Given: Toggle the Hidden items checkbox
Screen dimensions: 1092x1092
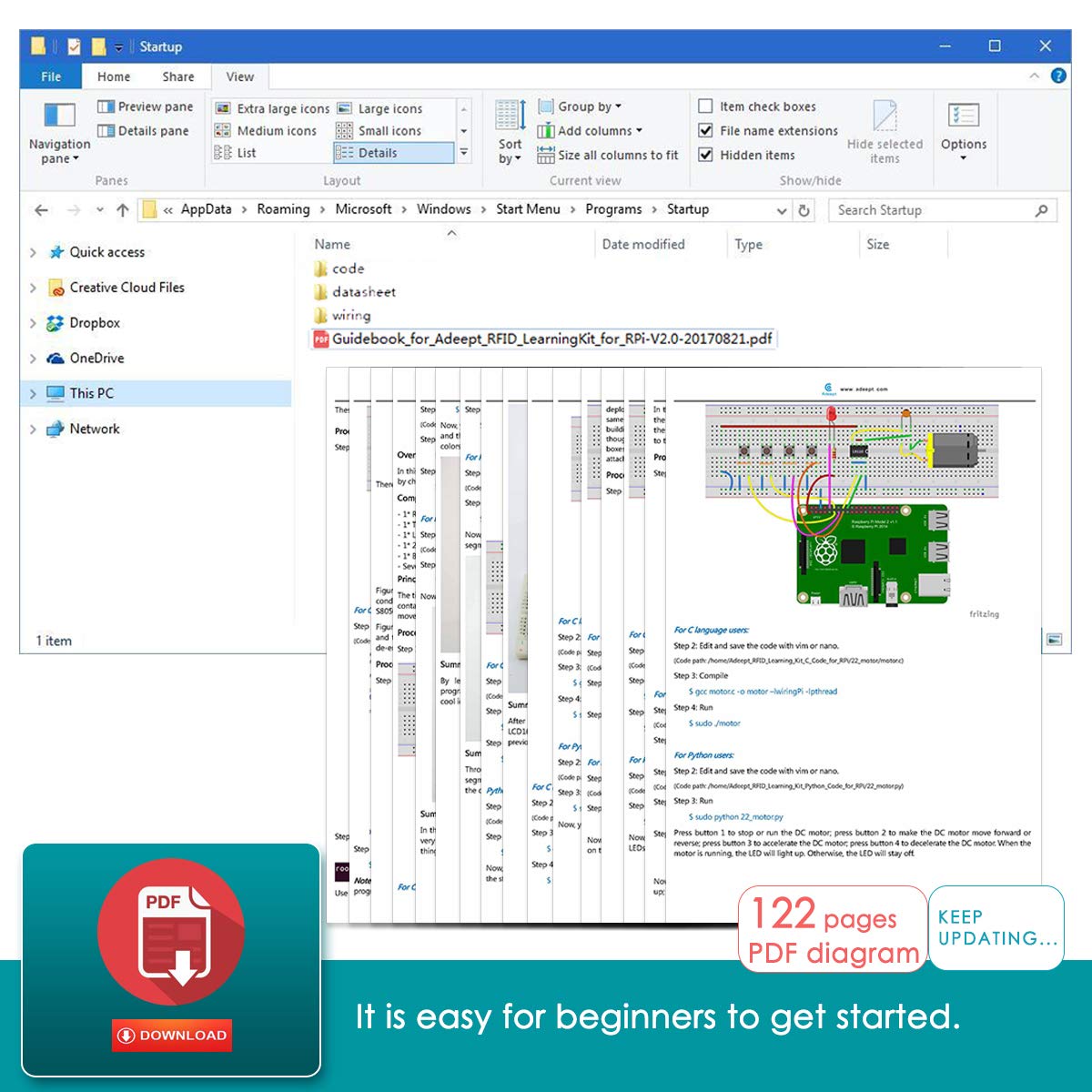Looking at the screenshot, I should tap(746, 156).
